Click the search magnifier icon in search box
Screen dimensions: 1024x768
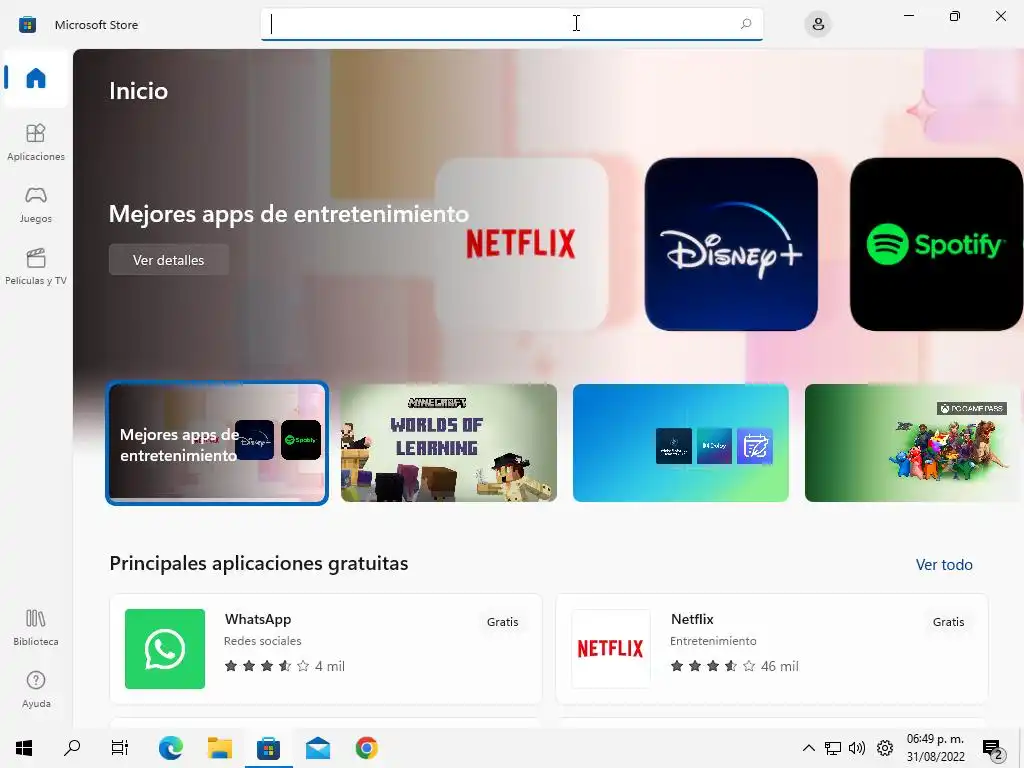click(746, 24)
